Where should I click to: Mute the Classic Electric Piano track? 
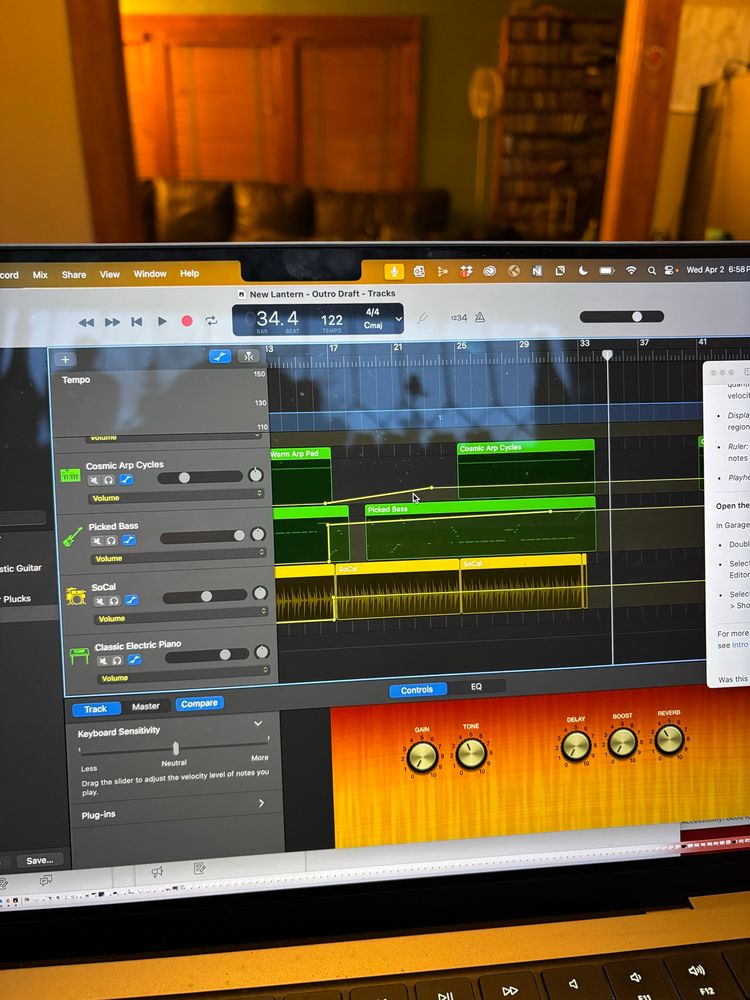point(103,661)
